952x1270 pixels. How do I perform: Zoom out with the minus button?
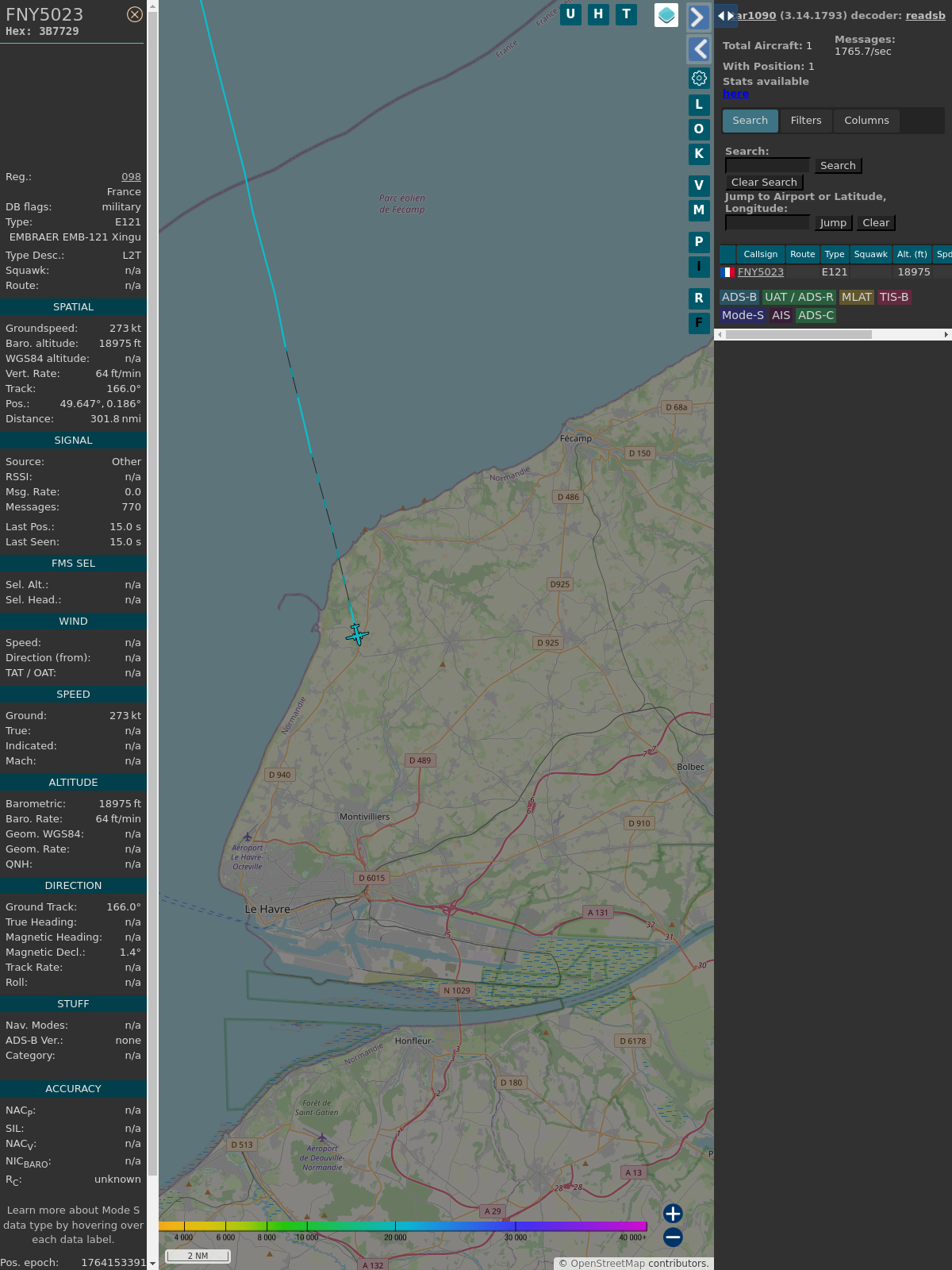click(673, 1237)
